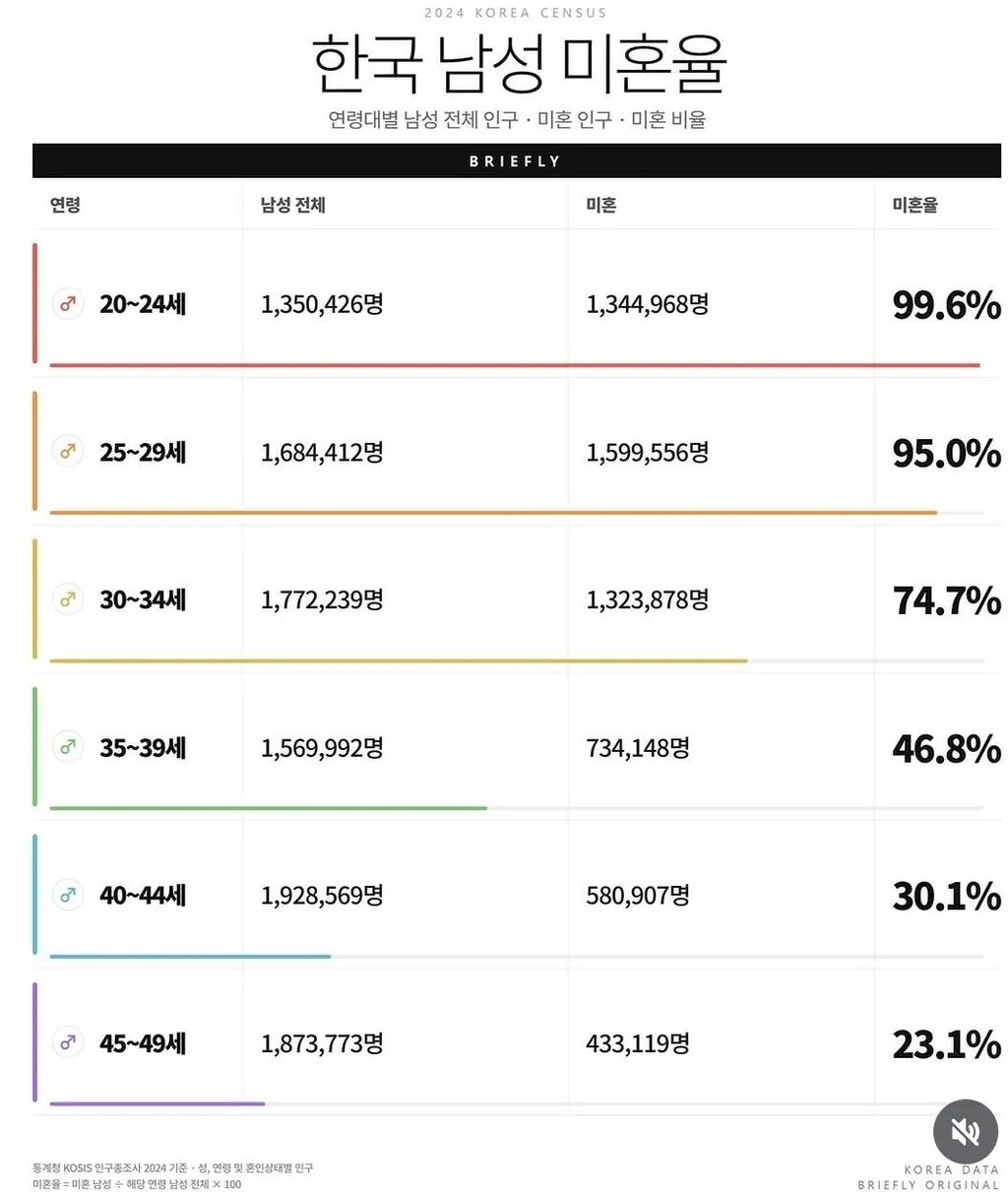Click the 미혼 column header
The image size is (1008, 1192).
[x=601, y=205]
